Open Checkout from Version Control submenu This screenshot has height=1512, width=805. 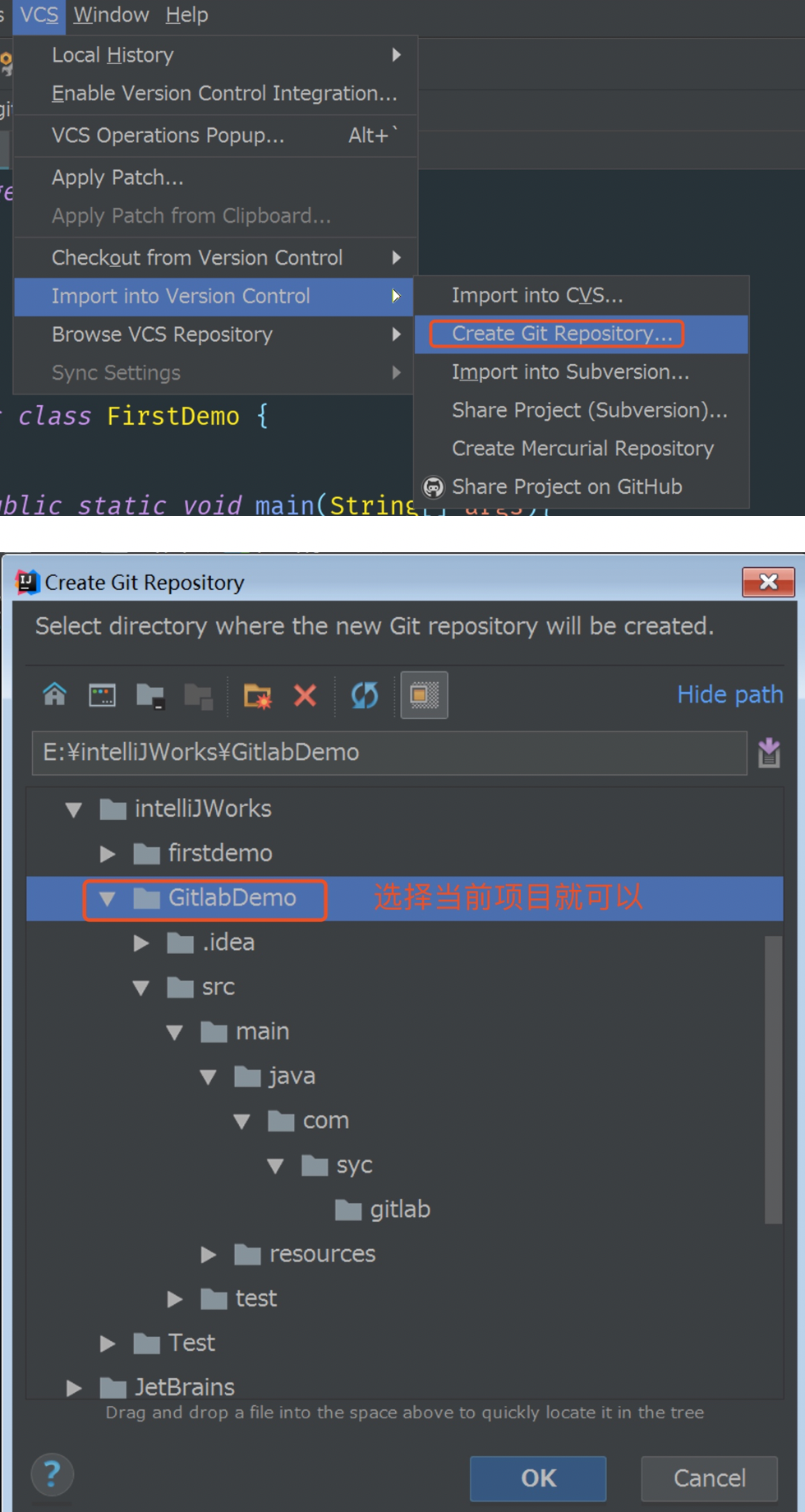click(x=215, y=258)
